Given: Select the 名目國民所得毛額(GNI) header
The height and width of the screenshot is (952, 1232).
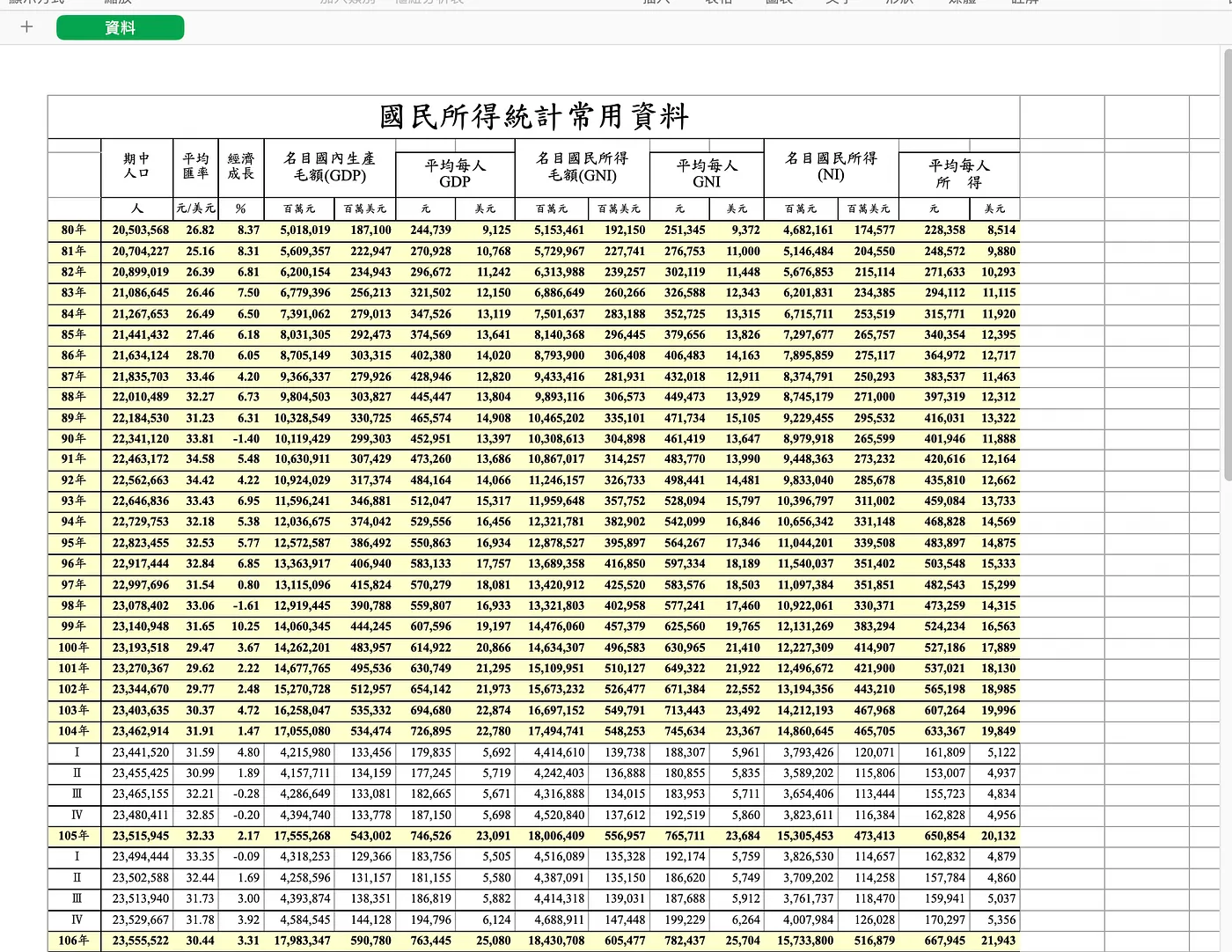Looking at the screenshot, I should tap(583, 167).
